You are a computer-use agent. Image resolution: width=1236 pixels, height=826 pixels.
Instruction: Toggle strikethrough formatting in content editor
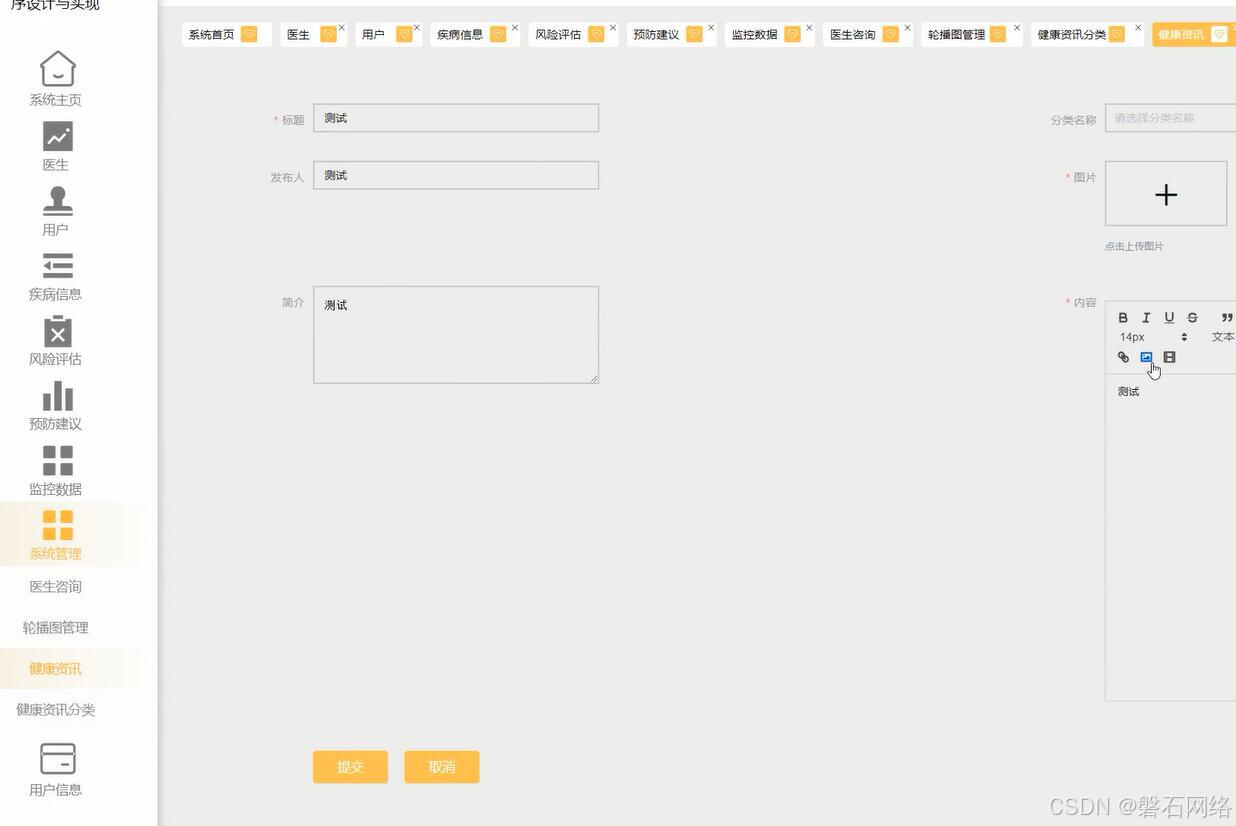[1192, 317]
